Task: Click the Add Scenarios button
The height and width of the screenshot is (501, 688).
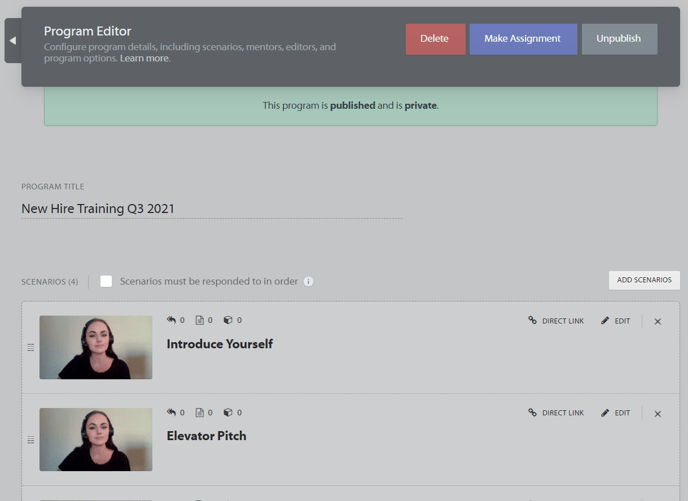Action: coord(644,280)
